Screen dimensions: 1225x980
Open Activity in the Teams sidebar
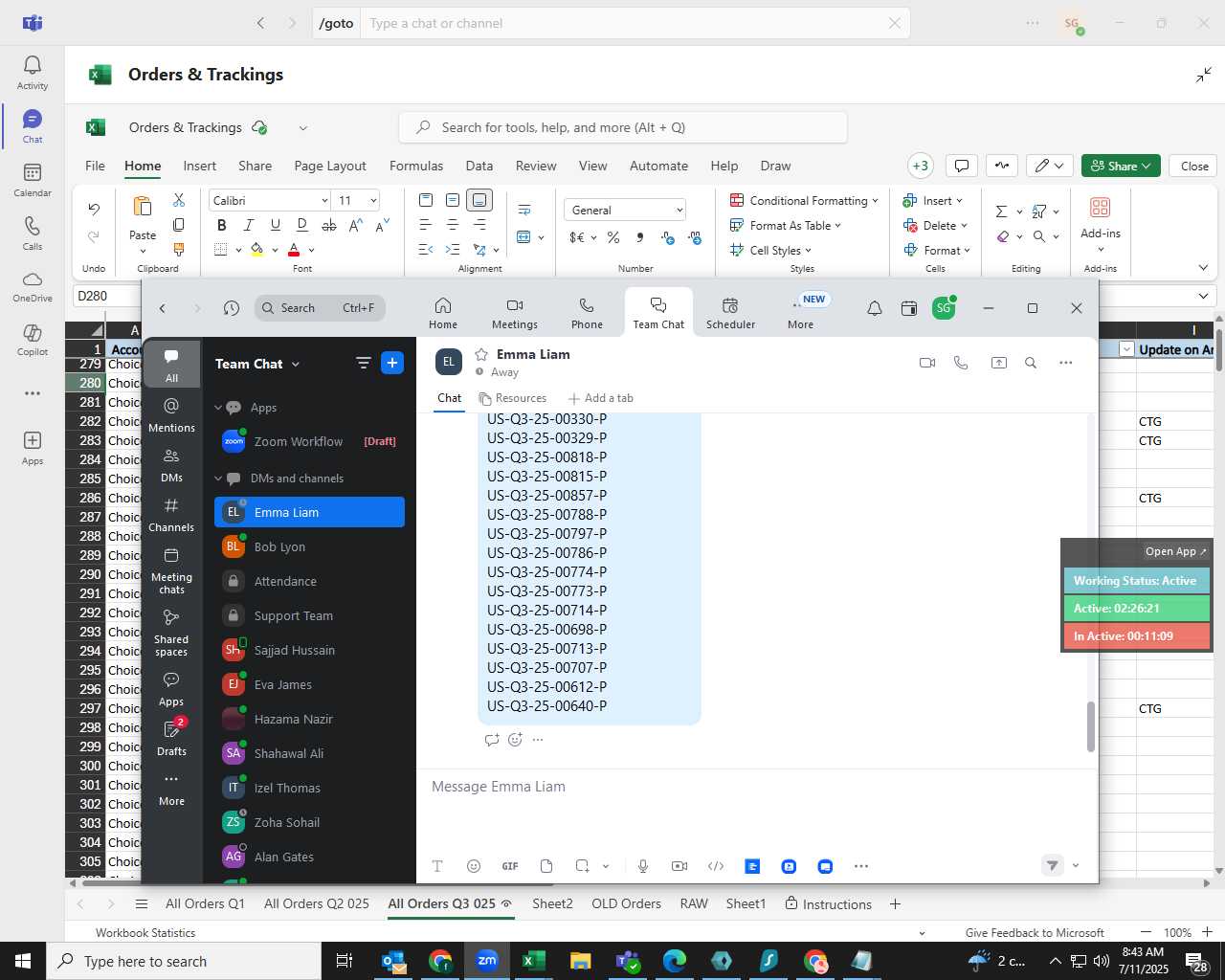[33, 73]
